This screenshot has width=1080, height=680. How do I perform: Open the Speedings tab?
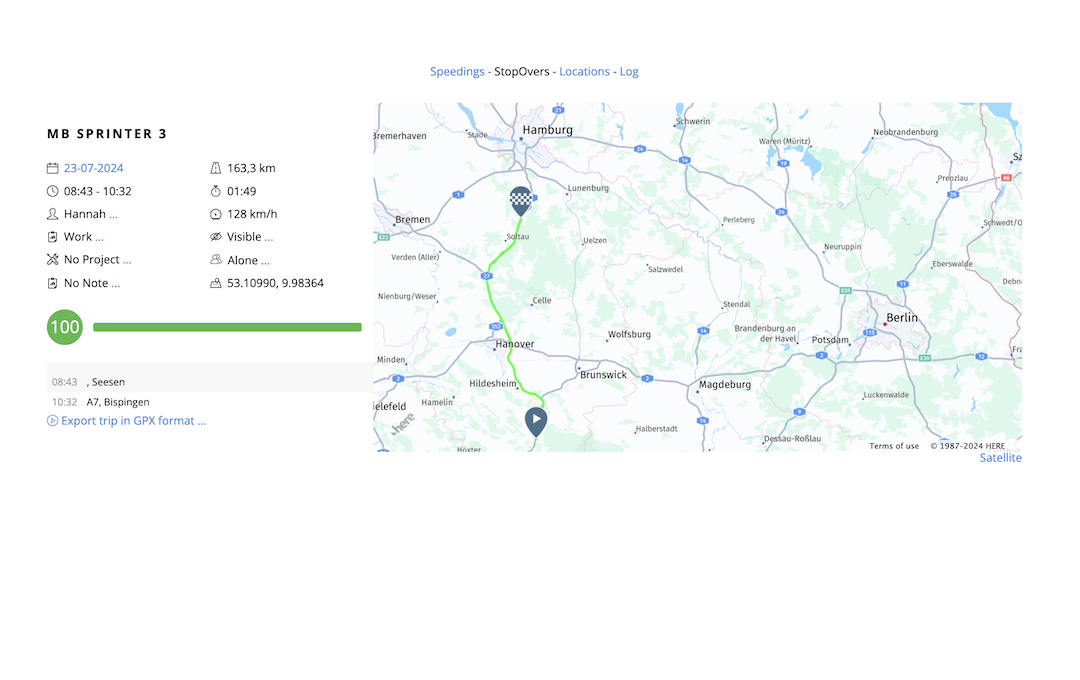tap(457, 72)
